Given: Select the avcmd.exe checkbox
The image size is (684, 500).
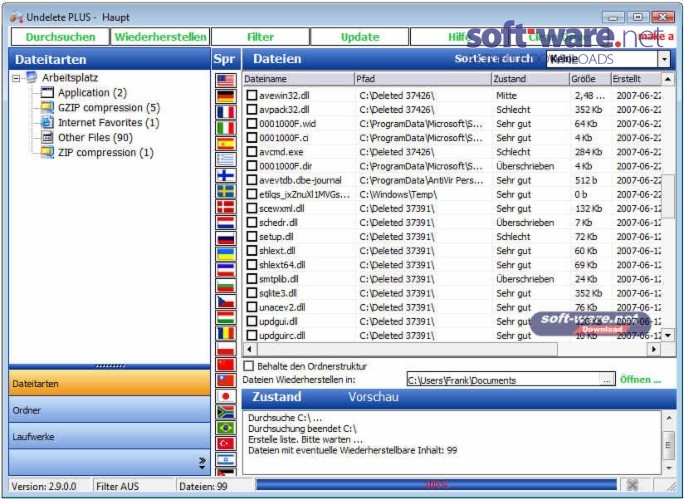Looking at the screenshot, I should click(x=252, y=152).
